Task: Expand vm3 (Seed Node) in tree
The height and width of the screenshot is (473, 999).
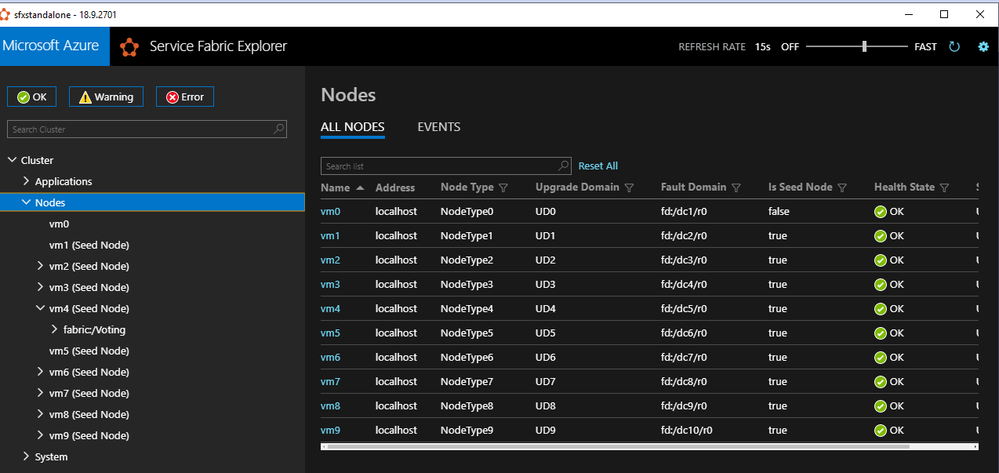Action: tap(40, 287)
